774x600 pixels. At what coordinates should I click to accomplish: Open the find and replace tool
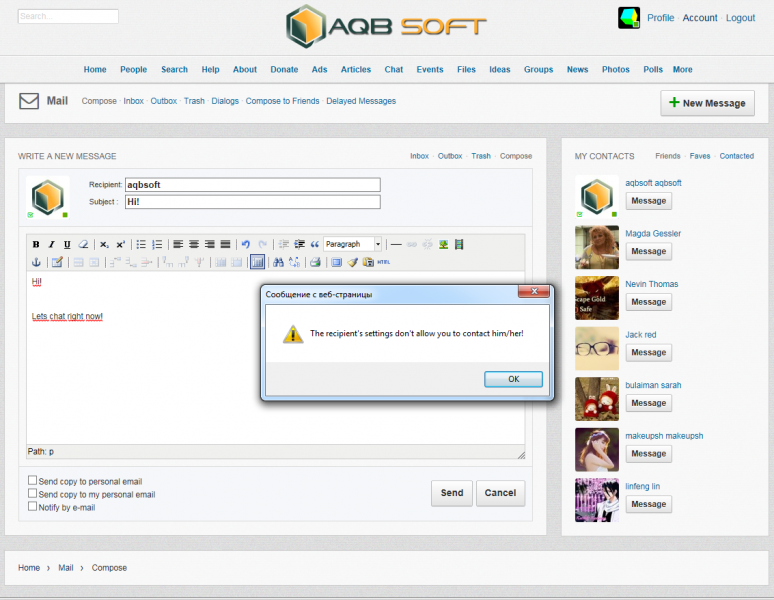click(x=294, y=262)
